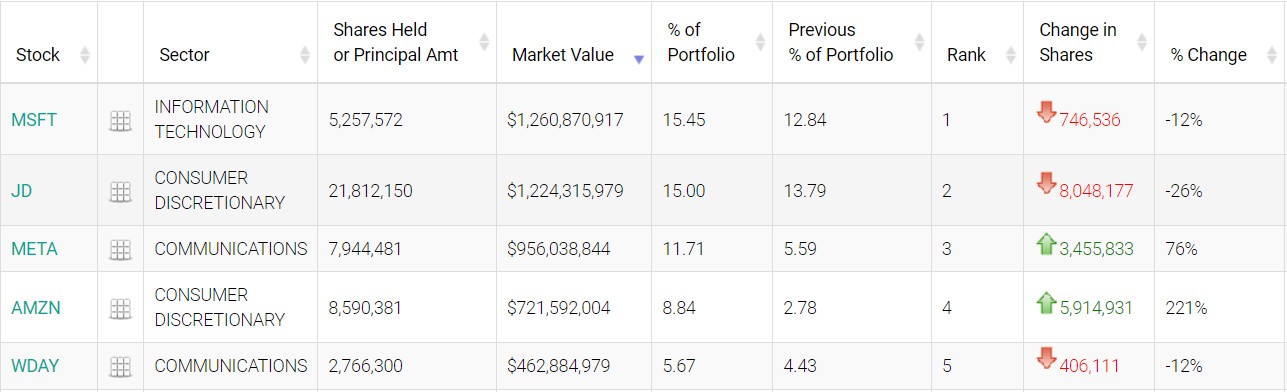Open the JD stock link

[22, 191]
